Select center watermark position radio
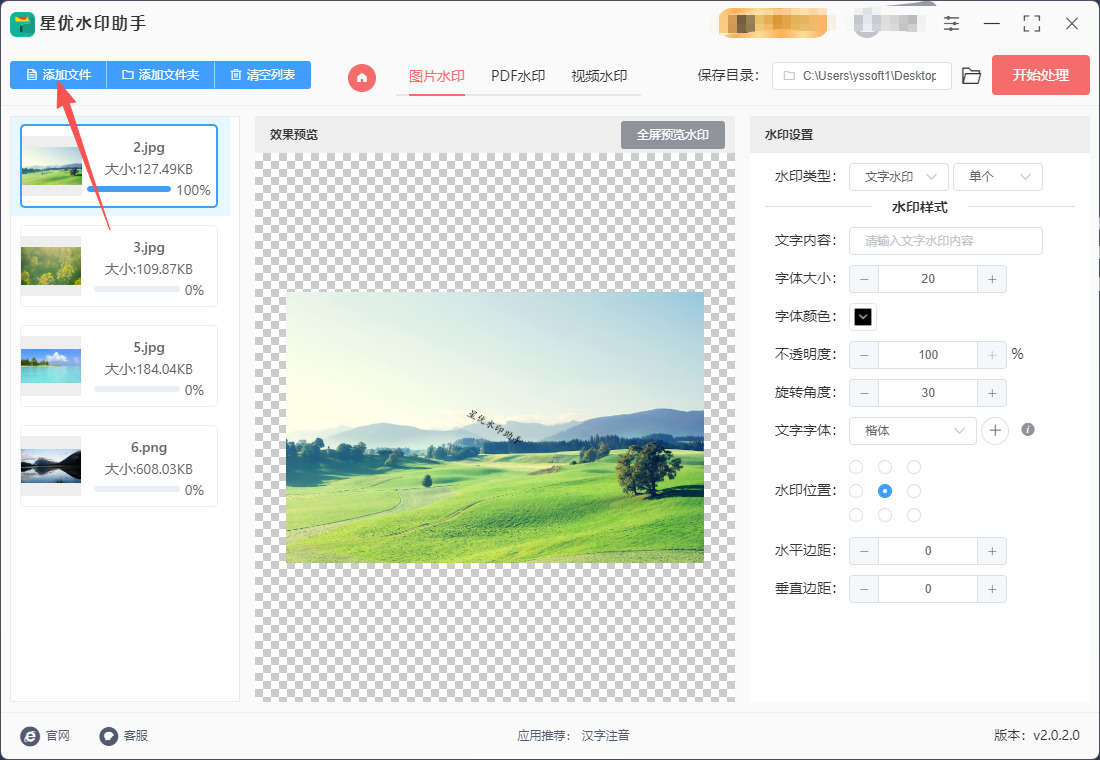 click(884, 491)
